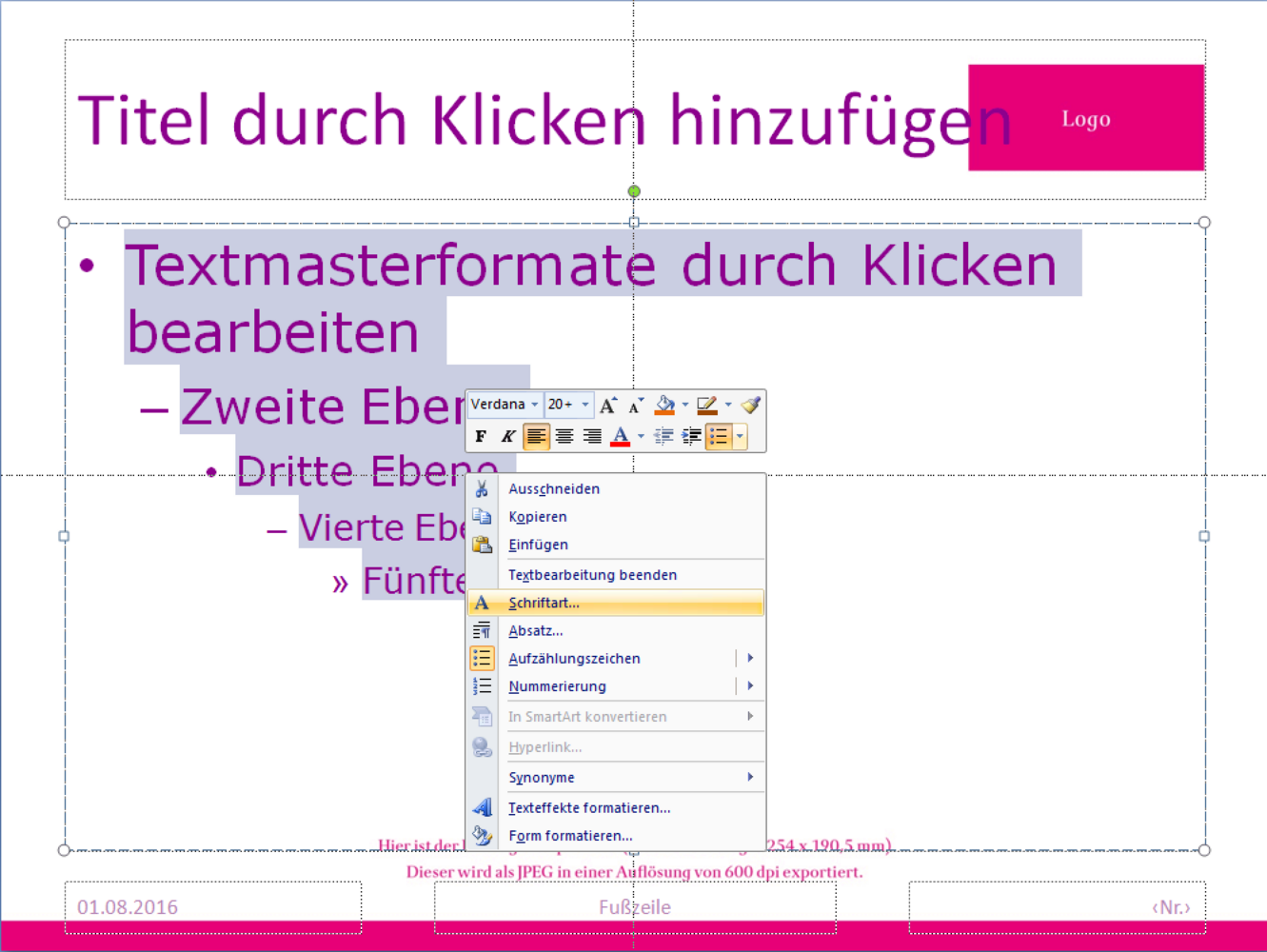Click Textbearbeitung beenden
The height and width of the screenshot is (952, 1267).
pyautogui.click(x=592, y=575)
